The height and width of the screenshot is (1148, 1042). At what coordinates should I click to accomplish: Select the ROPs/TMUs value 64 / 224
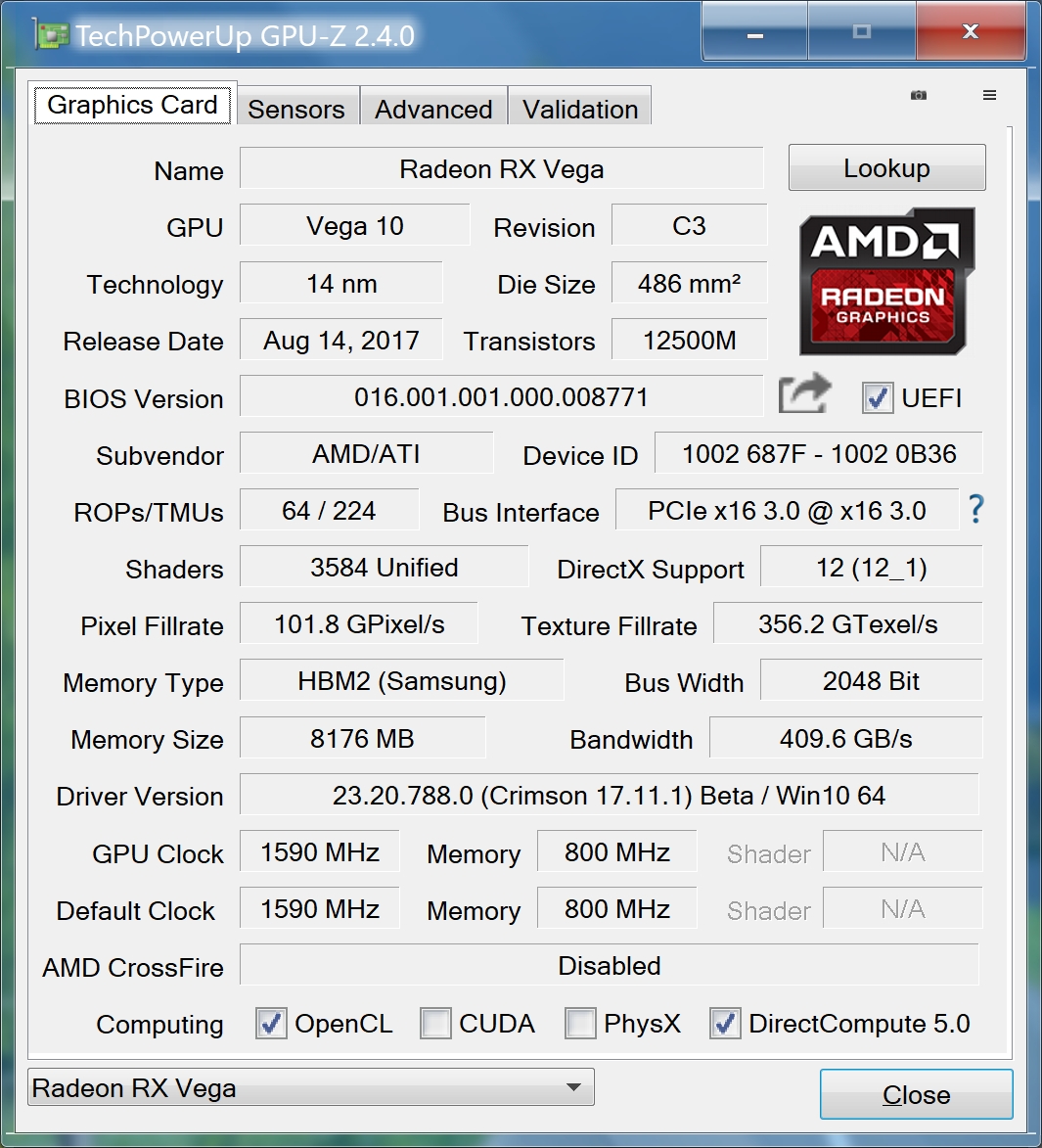click(x=330, y=510)
